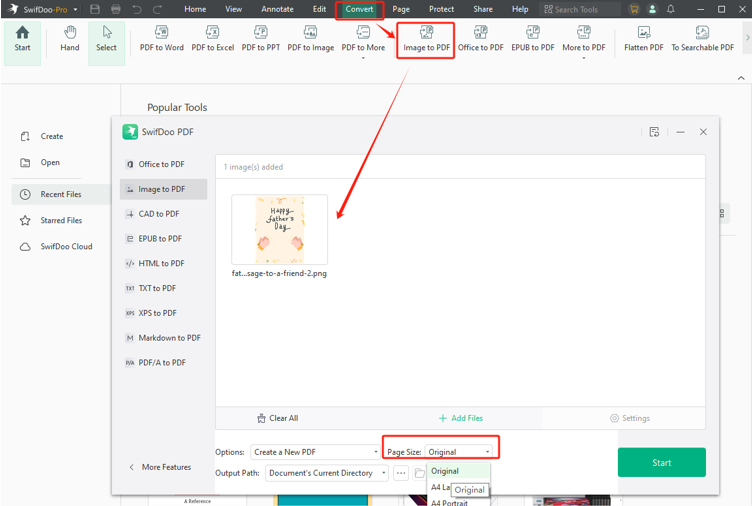The height and width of the screenshot is (506, 752).
Task: Collapse the ribbon with the chevron
Action: click(x=741, y=78)
